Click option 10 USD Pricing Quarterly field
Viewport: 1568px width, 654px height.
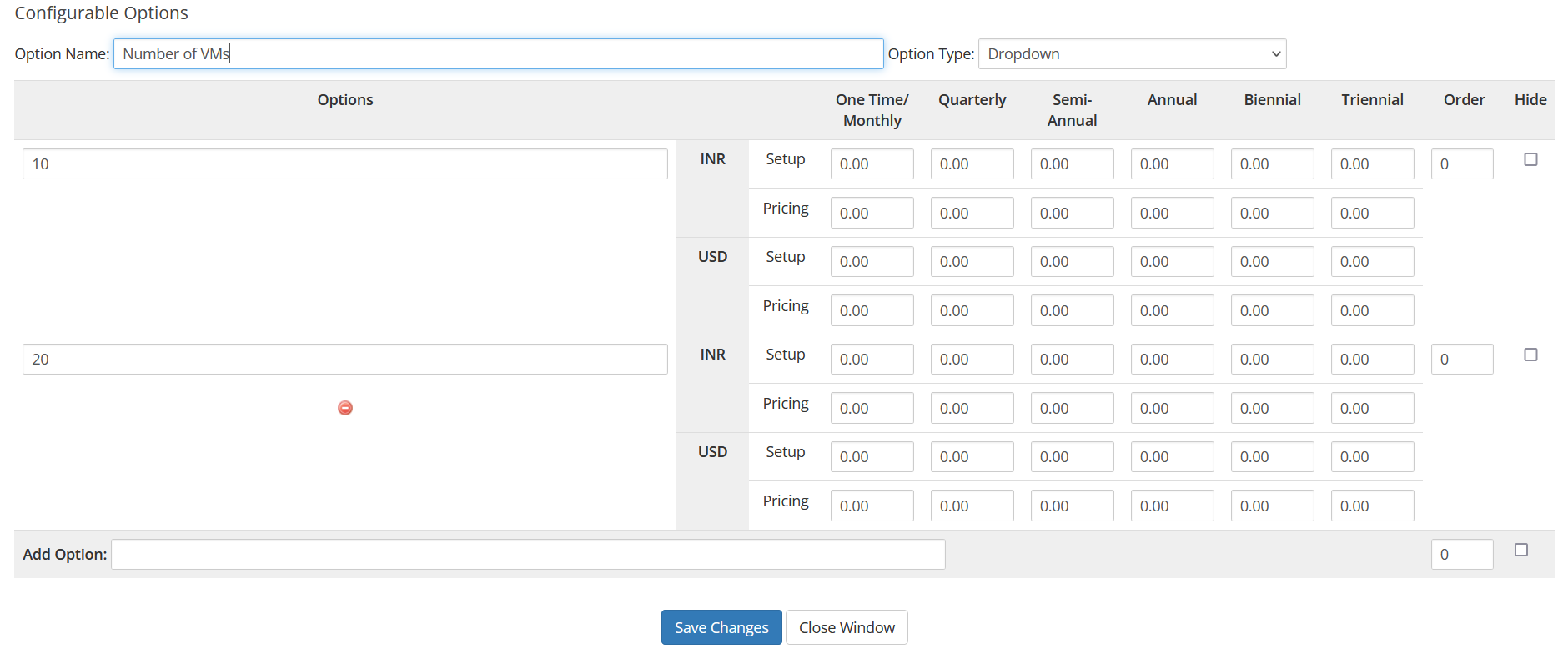coord(972,310)
